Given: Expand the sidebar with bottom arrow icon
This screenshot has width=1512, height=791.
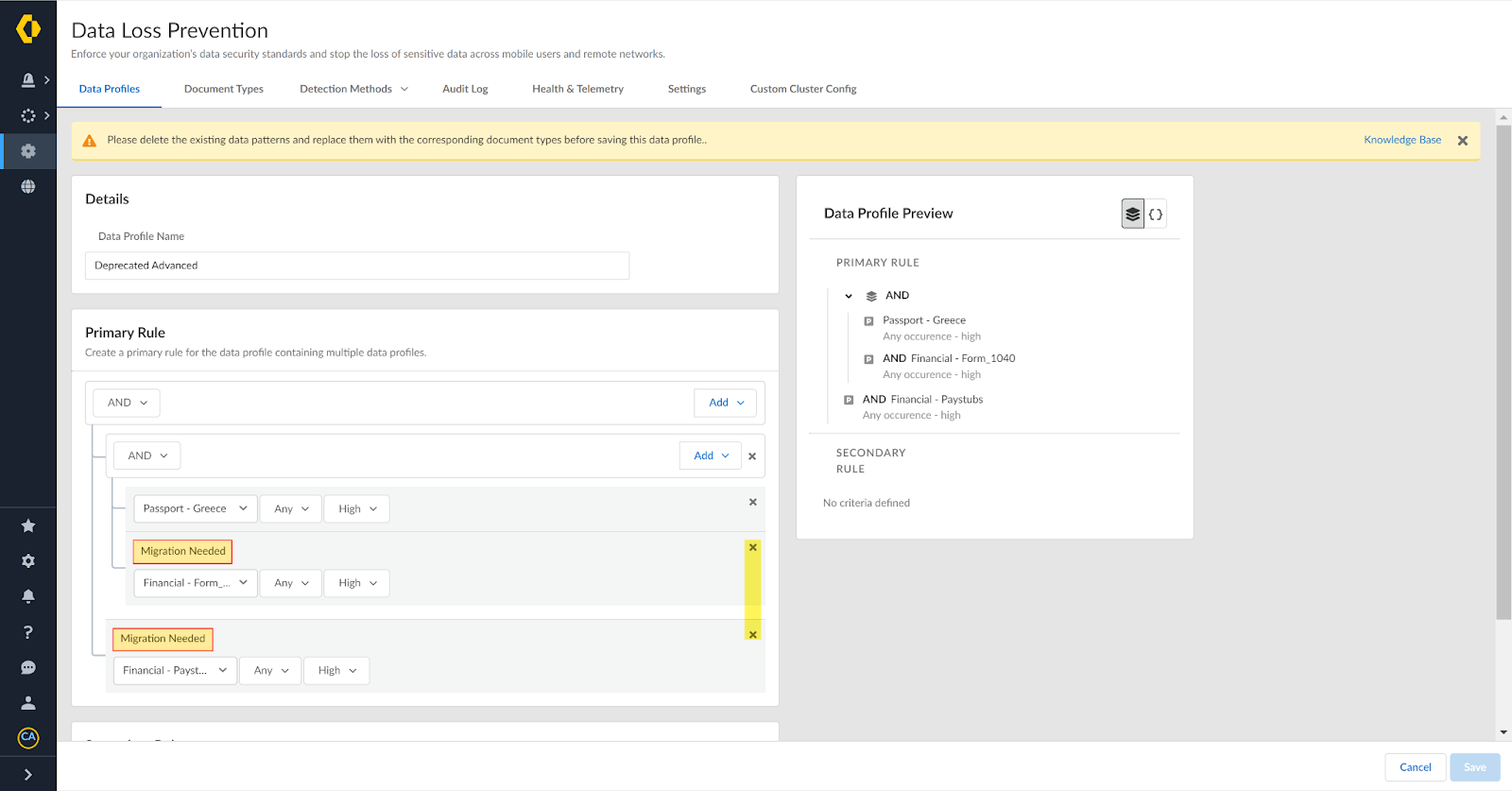Looking at the screenshot, I should tap(28, 774).
